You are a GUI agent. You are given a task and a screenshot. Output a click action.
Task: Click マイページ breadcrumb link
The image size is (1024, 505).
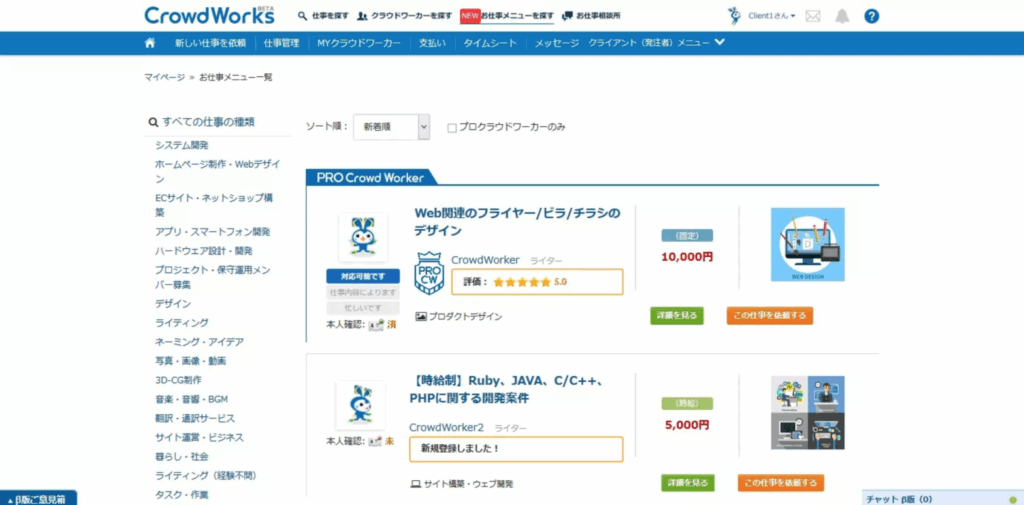[164, 77]
